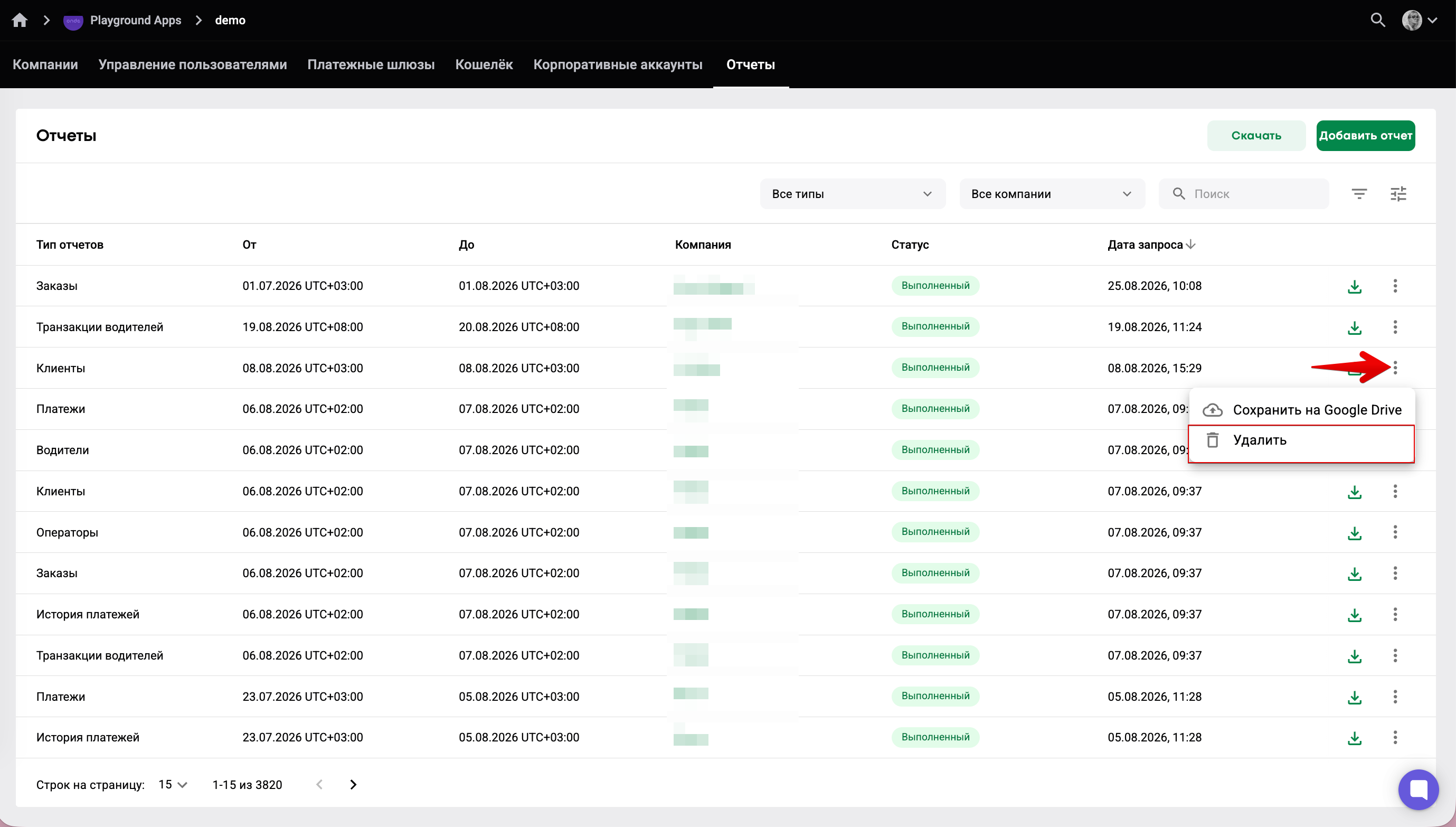Switch to the Кошелёк tab
Screen dimensions: 1456x827
(484, 65)
